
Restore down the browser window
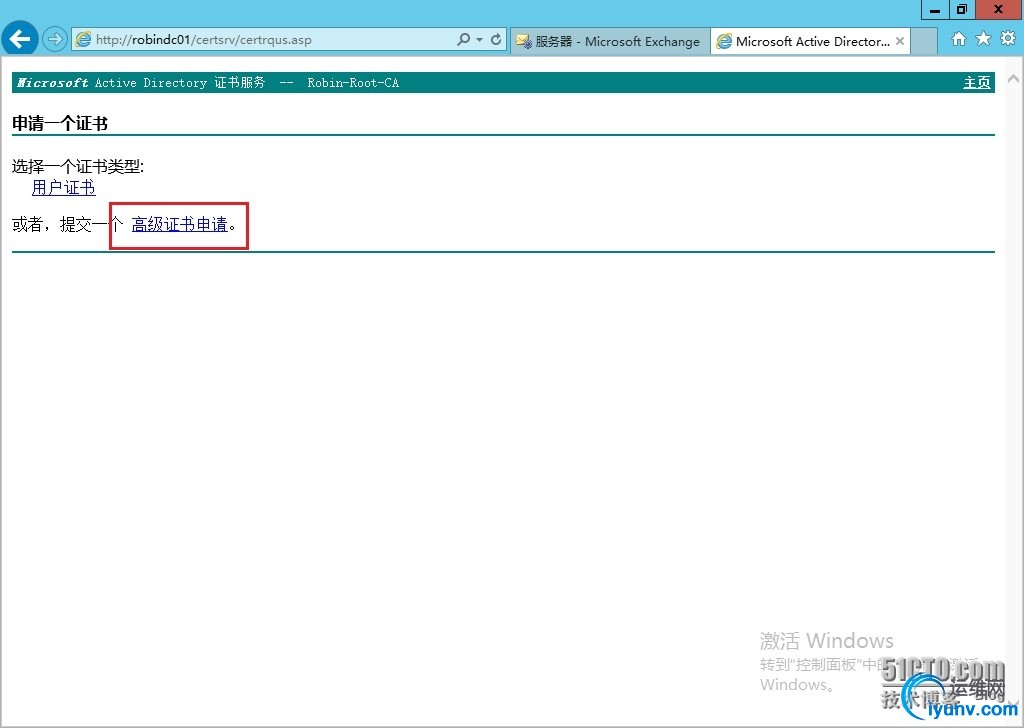tap(962, 9)
